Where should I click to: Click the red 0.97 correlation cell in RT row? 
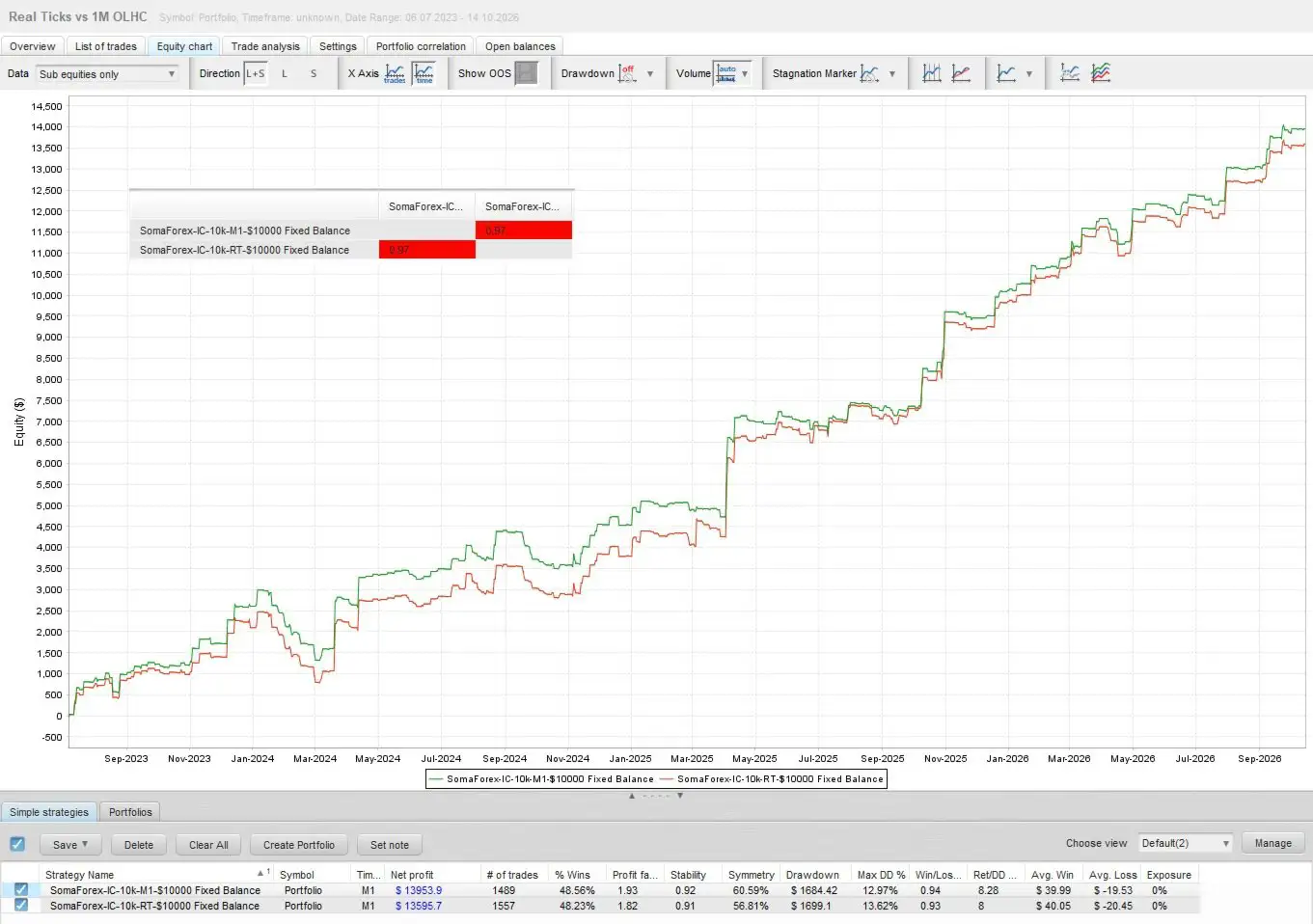(427, 250)
